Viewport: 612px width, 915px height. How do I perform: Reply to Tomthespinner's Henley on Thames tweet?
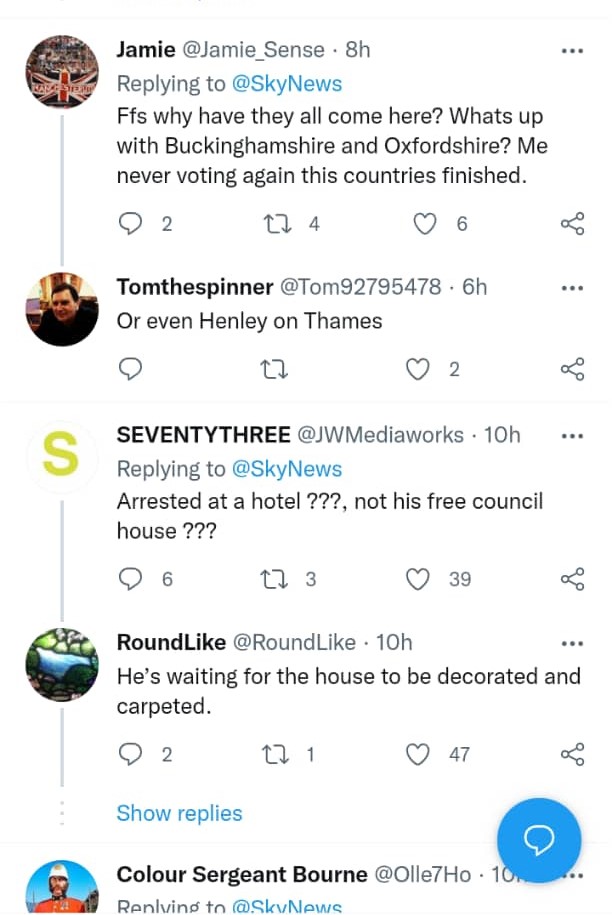tap(131, 370)
